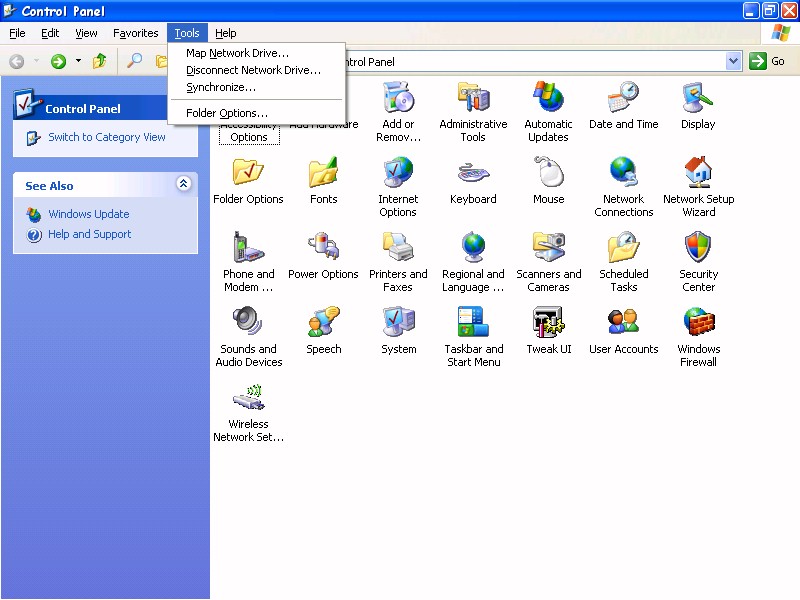Image resolution: width=800 pixels, height=600 pixels.
Task: Click the Search magnifier toolbar button
Action: 134,62
